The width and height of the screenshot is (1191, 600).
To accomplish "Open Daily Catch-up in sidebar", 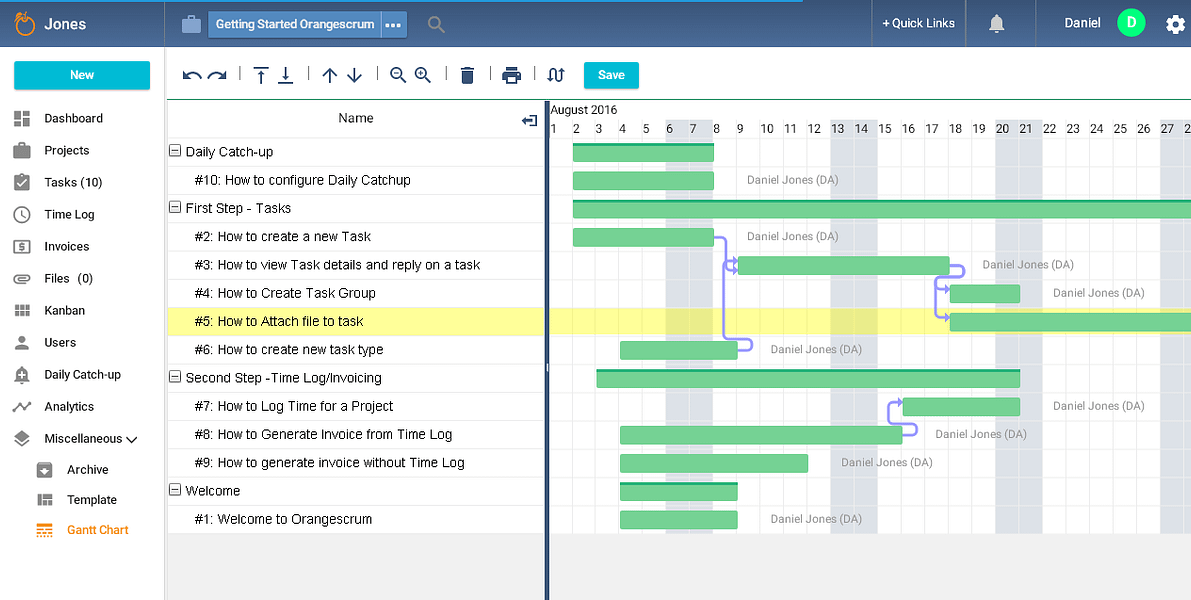I will 82,374.
